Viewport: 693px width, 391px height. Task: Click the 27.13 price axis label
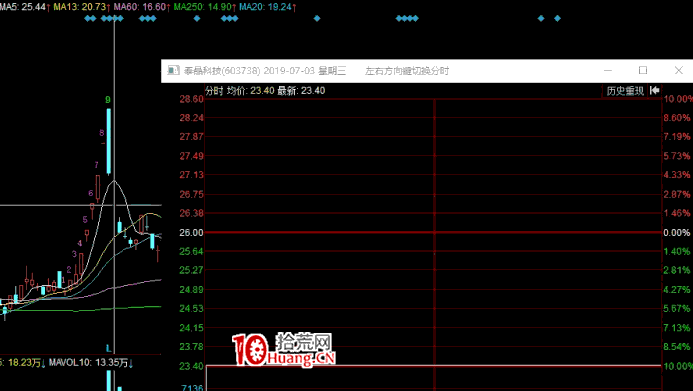[191, 175]
